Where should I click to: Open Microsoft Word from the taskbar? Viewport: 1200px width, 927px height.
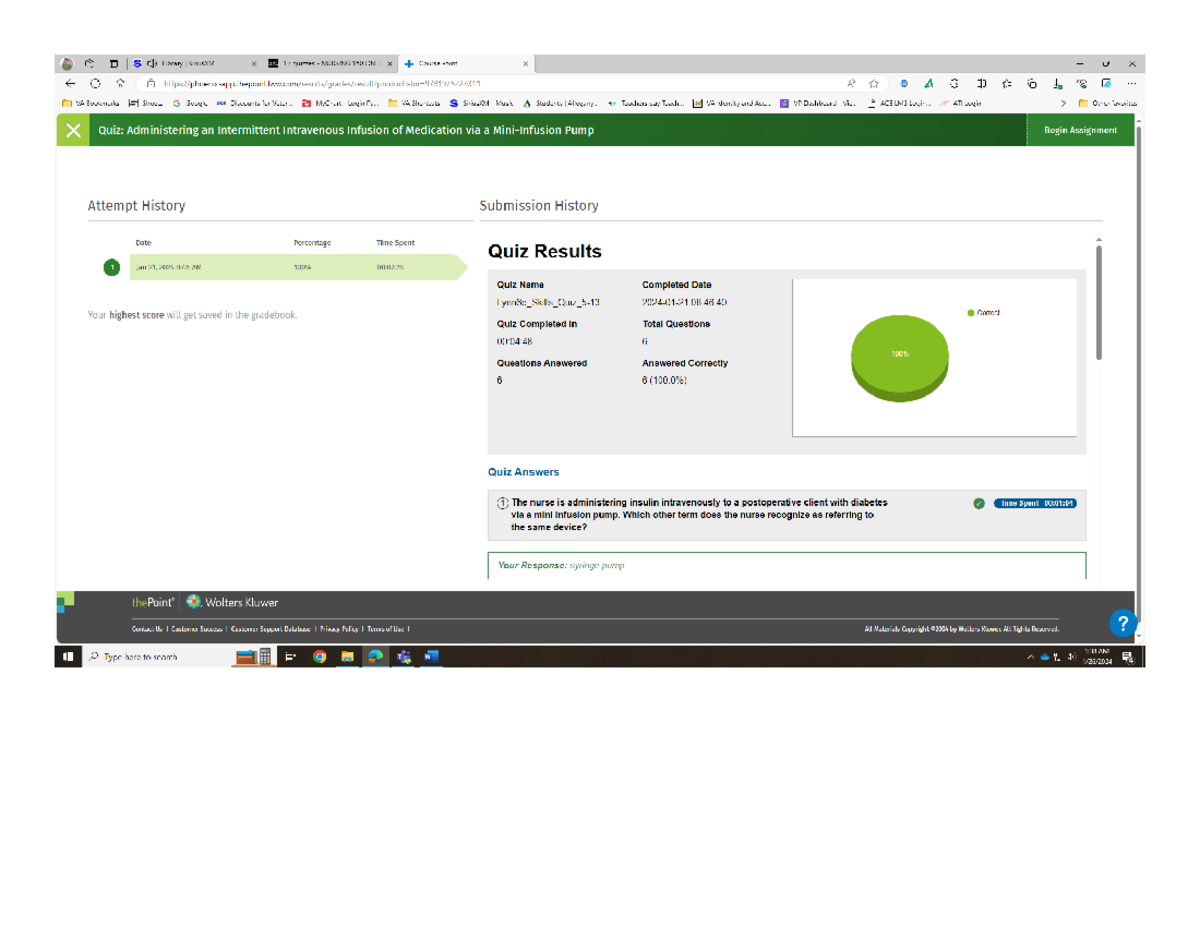(431, 657)
